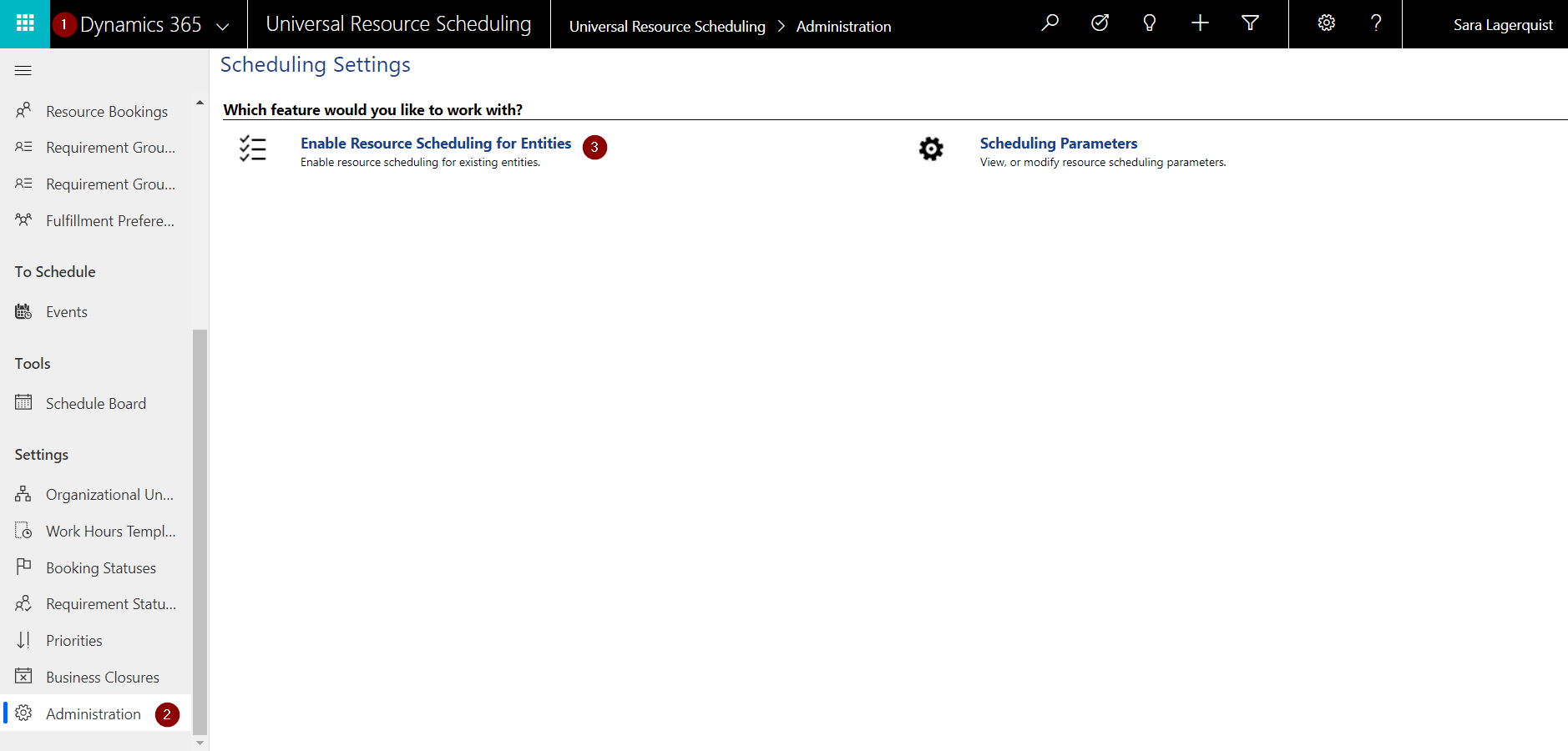The height and width of the screenshot is (751, 1568).
Task: Click the sidebar scroll down arrow
Action: point(200,742)
